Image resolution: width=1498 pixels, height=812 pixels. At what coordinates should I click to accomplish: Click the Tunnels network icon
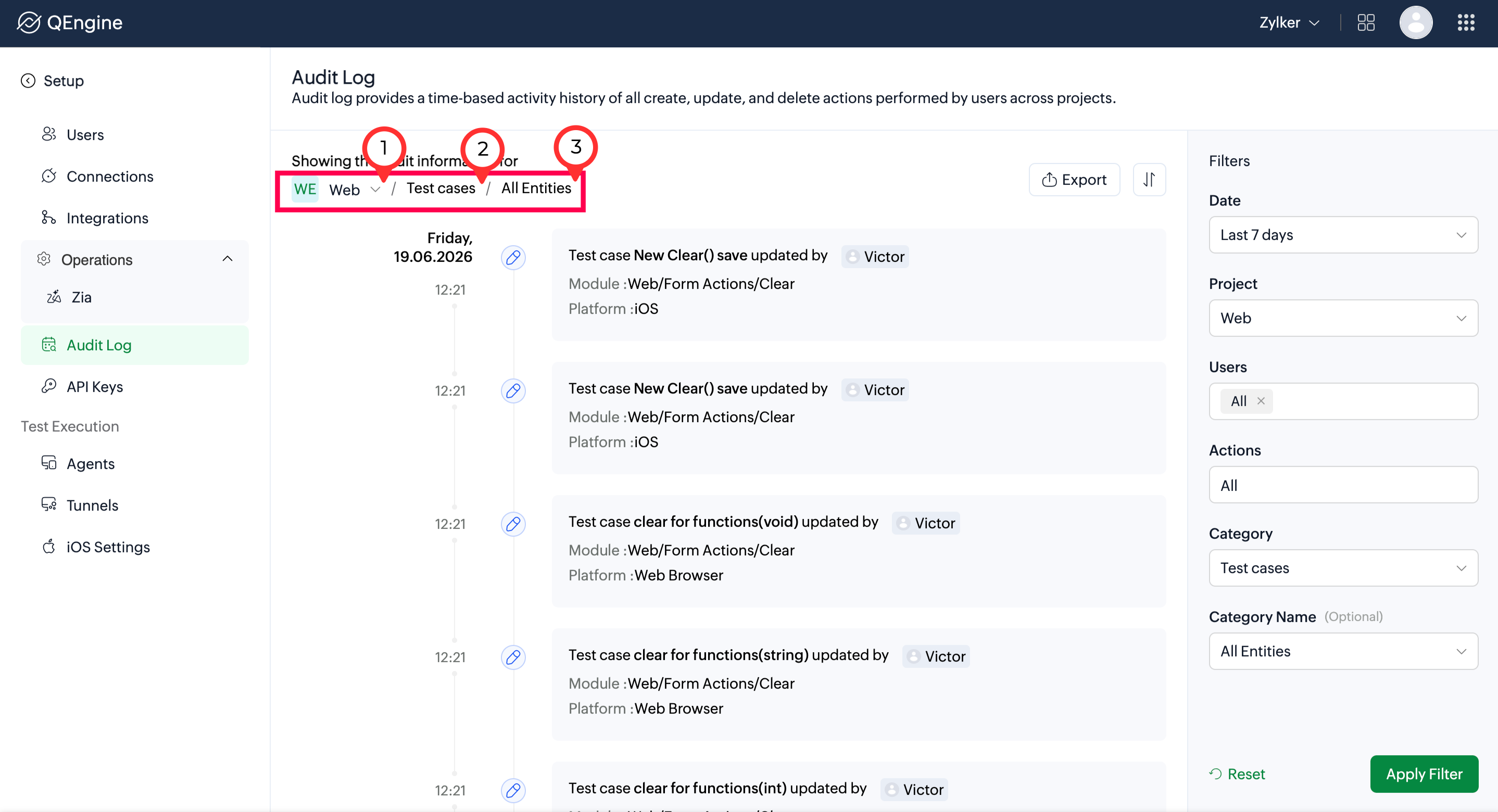tap(49, 504)
